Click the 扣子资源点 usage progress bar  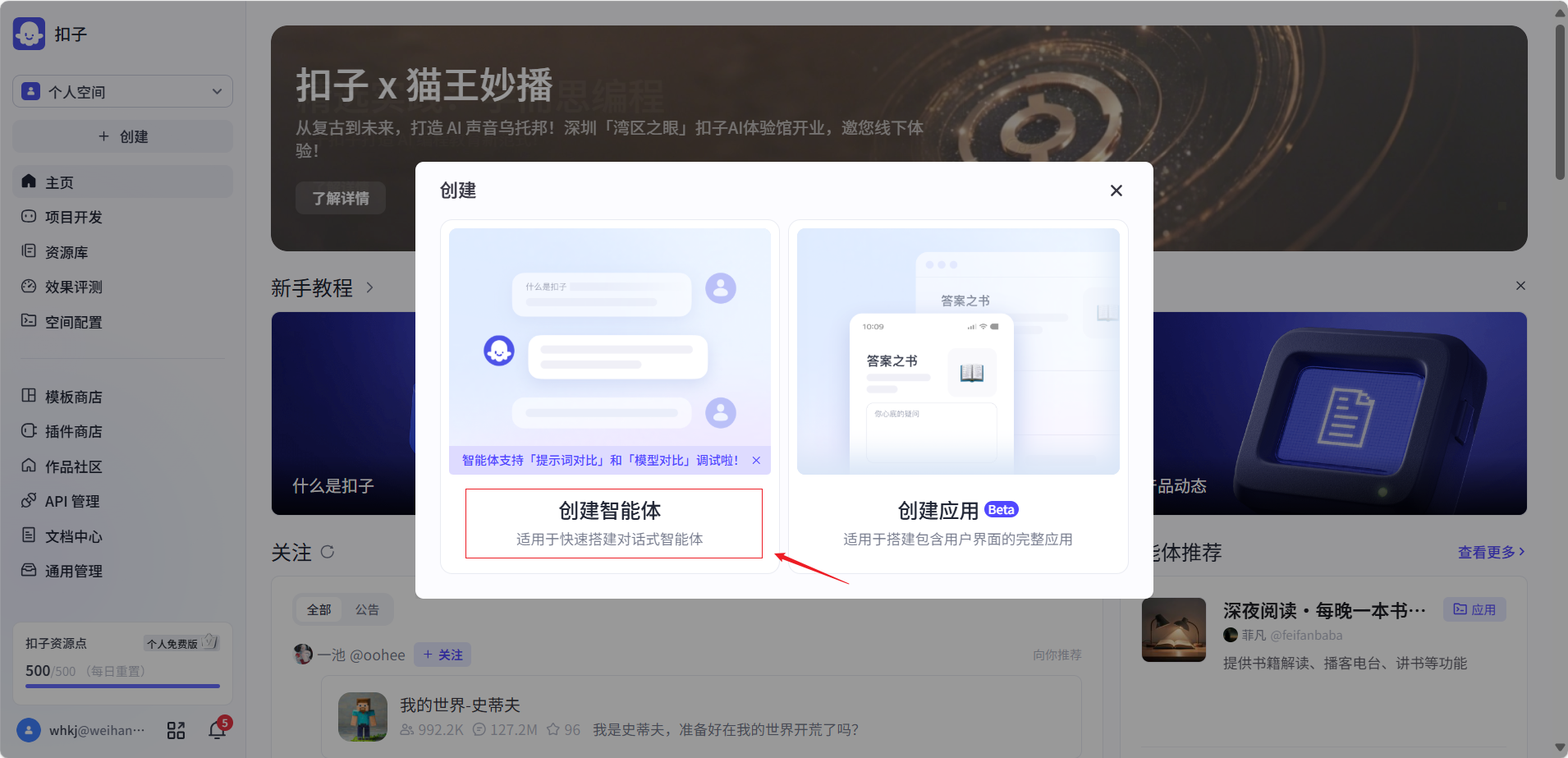[x=122, y=686]
